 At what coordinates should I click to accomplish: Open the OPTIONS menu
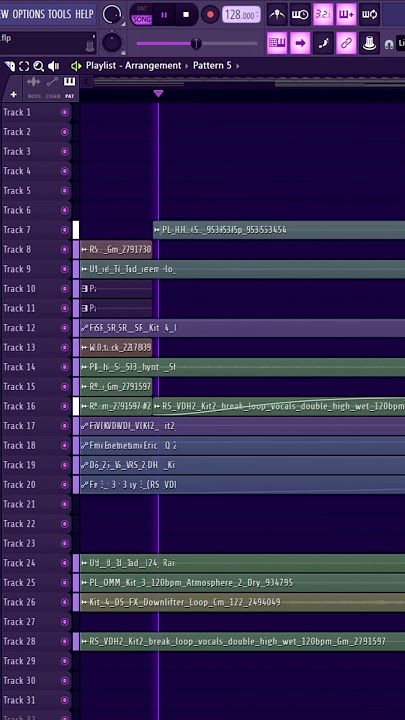29,14
